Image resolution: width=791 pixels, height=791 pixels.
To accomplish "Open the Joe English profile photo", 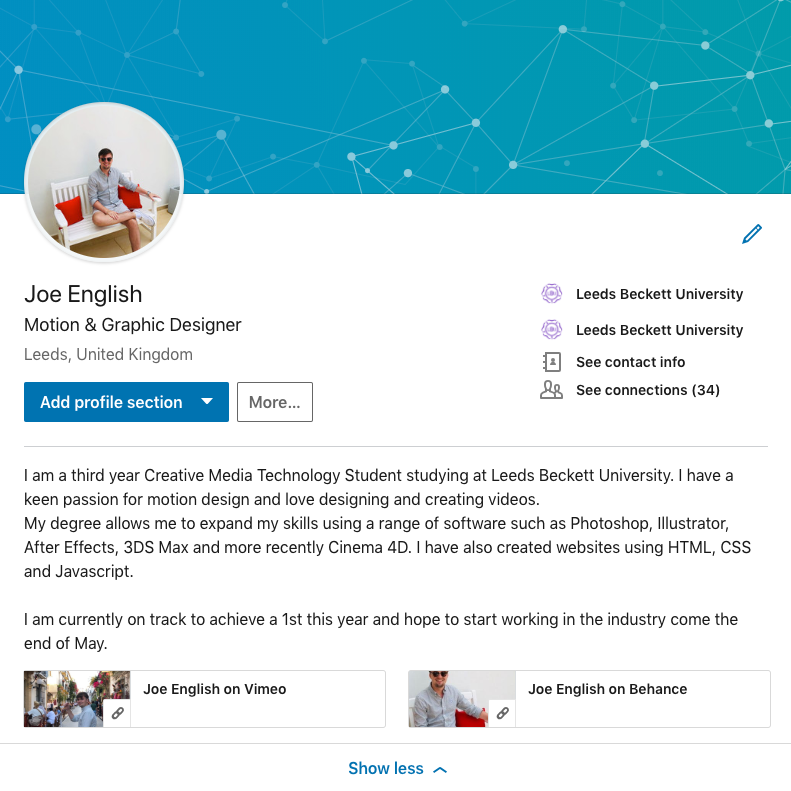I will coord(104,182).
